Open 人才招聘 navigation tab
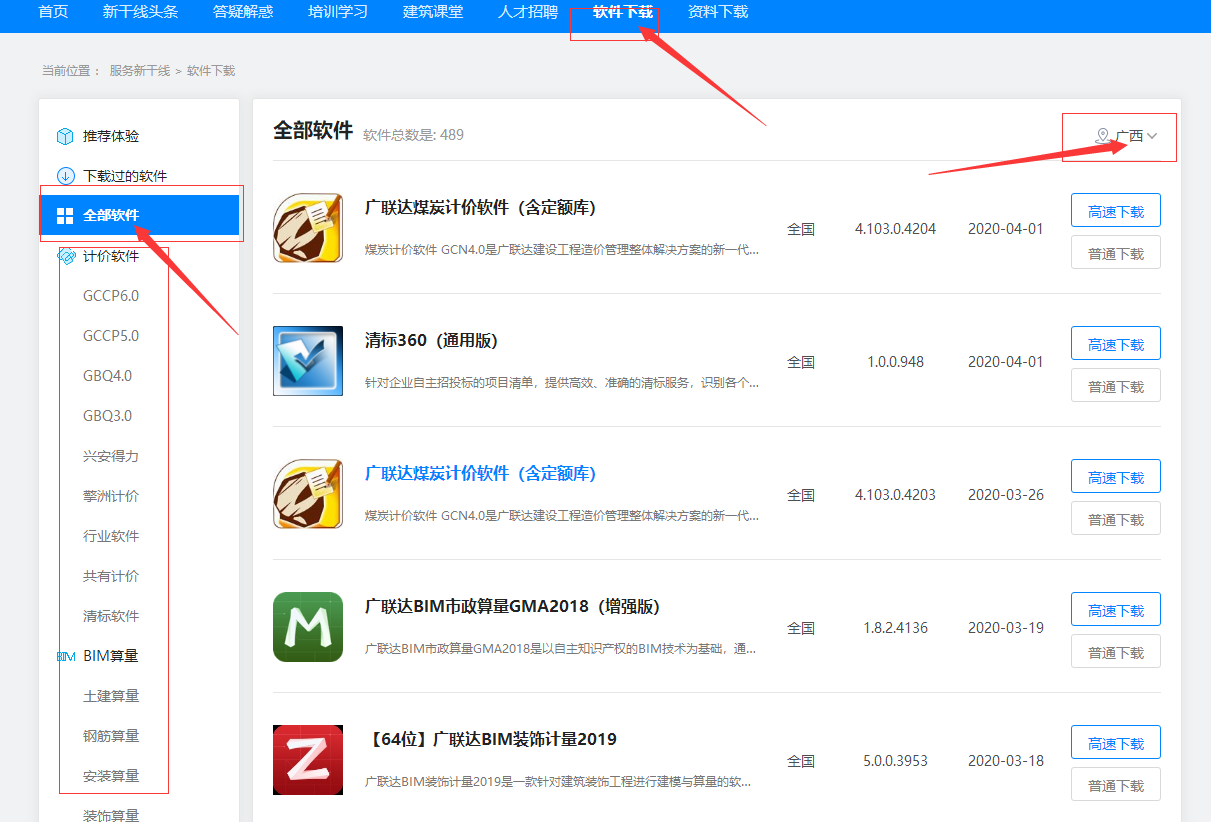The width and height of the screenshot is (1211, 822). (528, 12)
